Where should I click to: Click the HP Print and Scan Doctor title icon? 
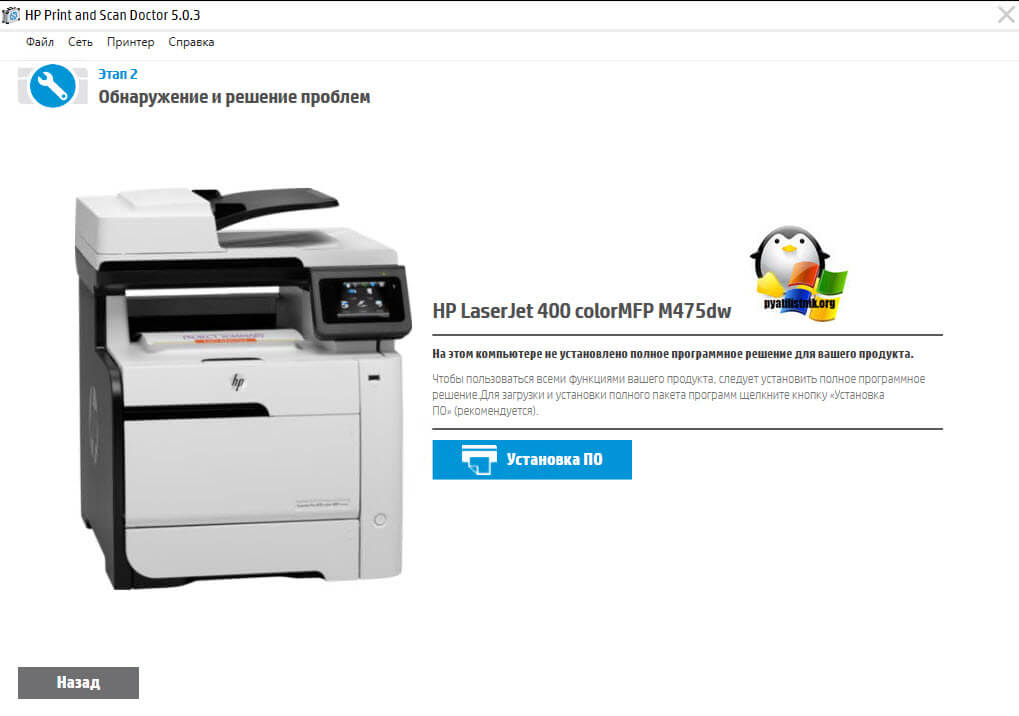(x=12, y=15)
